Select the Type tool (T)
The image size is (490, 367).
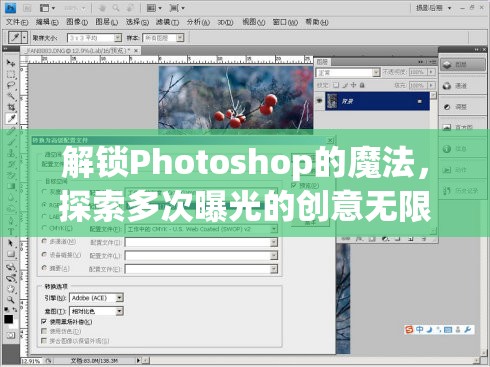[11, 231]
